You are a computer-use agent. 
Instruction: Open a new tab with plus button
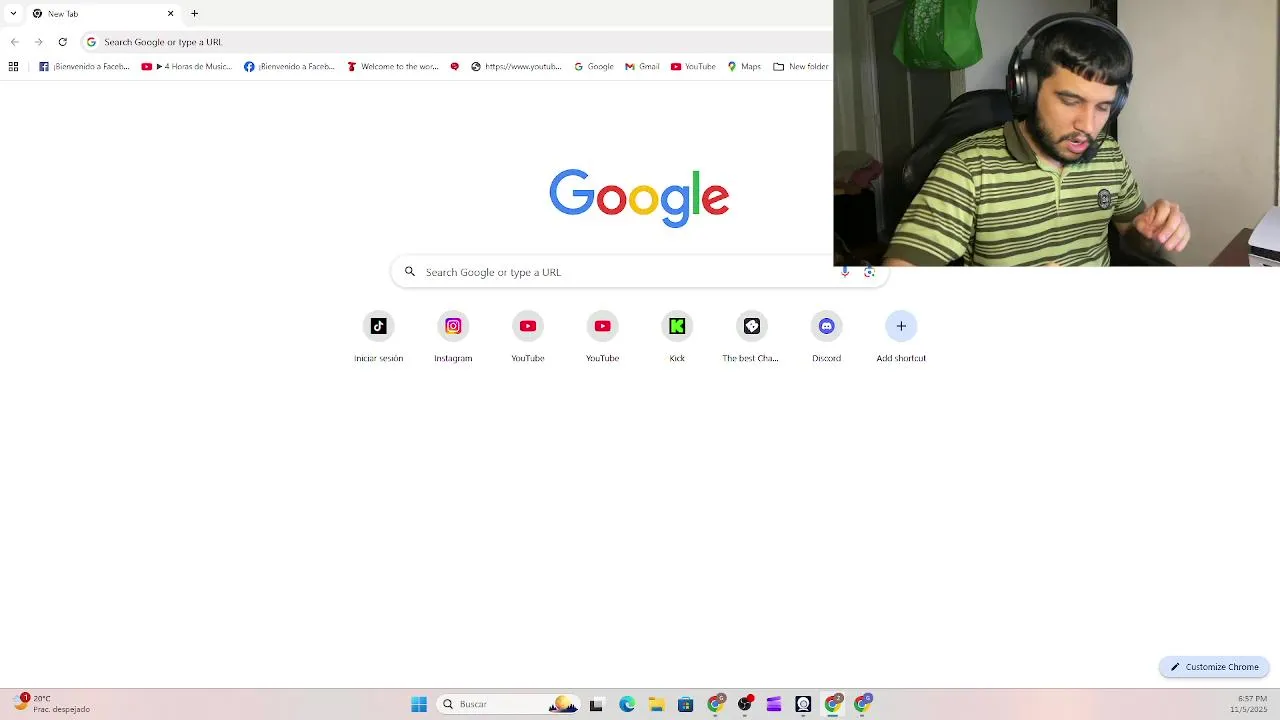coord(194,13)
